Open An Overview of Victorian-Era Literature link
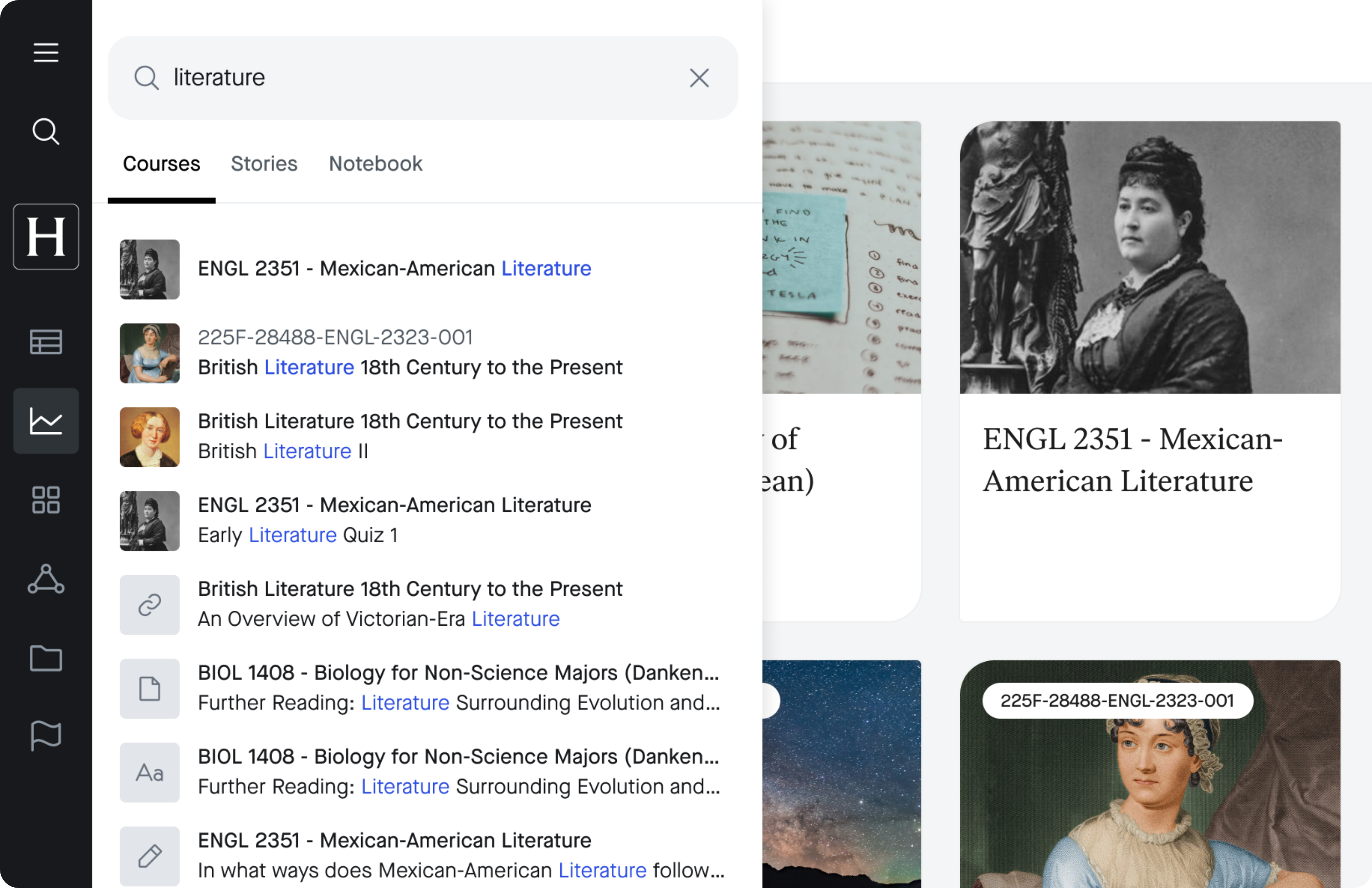The width and height of the screenshot is (1372, 888). (423, 604)
